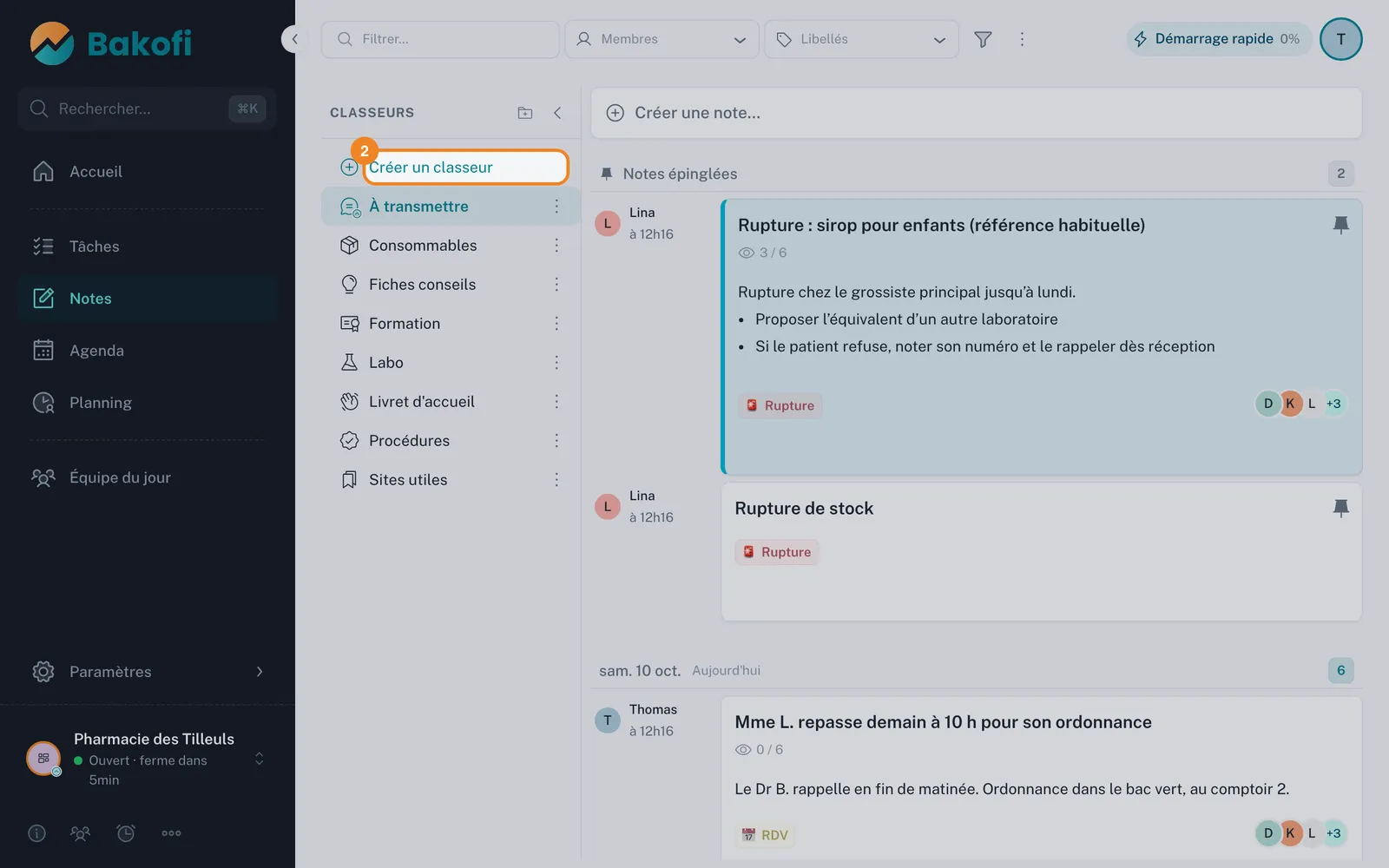Go to Accueil in the sidebar
This screenshot has width=1389, height=868.
[x=148, y=172]
